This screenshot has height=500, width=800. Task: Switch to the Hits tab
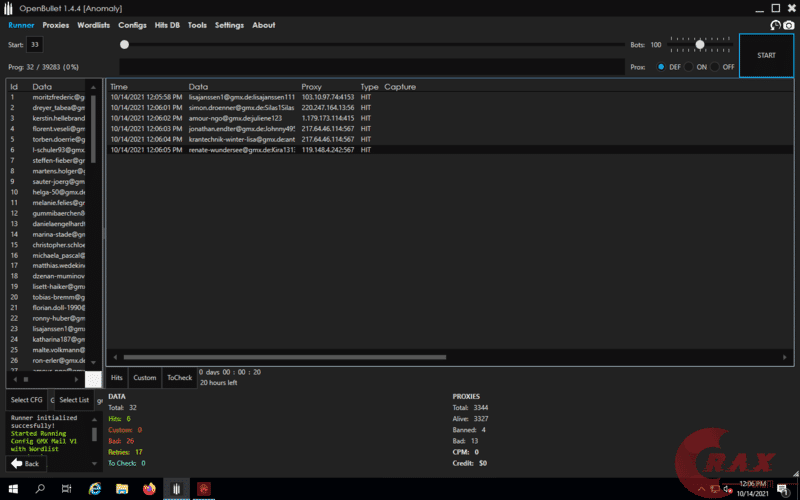click(x=117, y=378)
